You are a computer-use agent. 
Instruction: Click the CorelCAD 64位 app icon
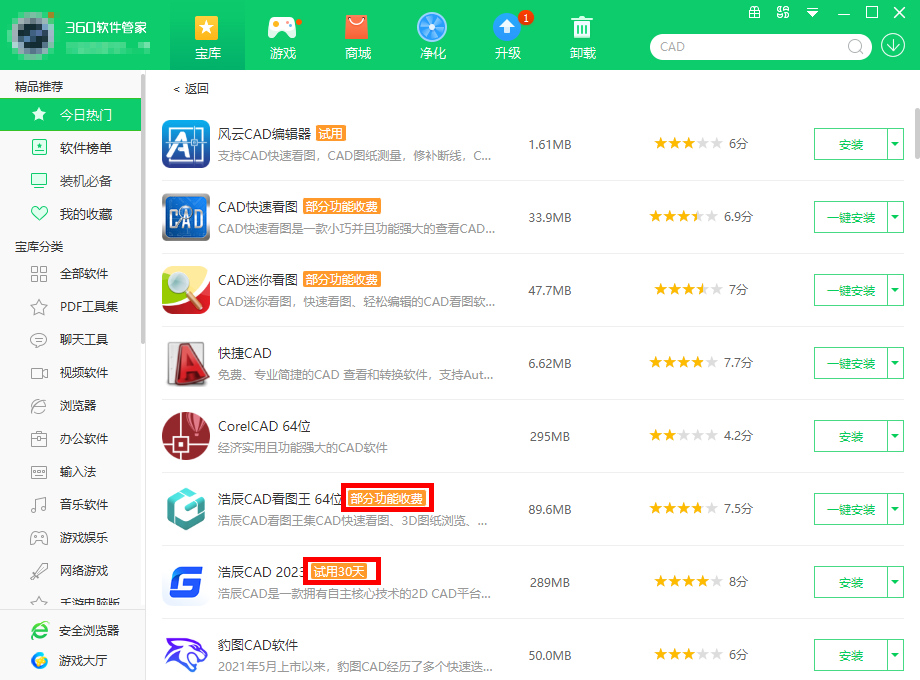pyautogui.click(x=186, y=436)
